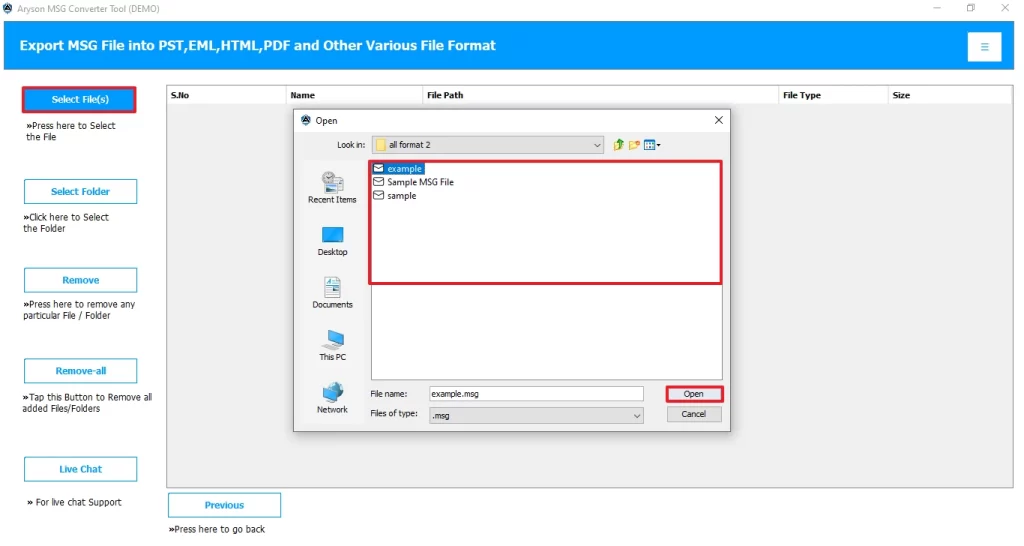Select the example message file

(398, 169)
